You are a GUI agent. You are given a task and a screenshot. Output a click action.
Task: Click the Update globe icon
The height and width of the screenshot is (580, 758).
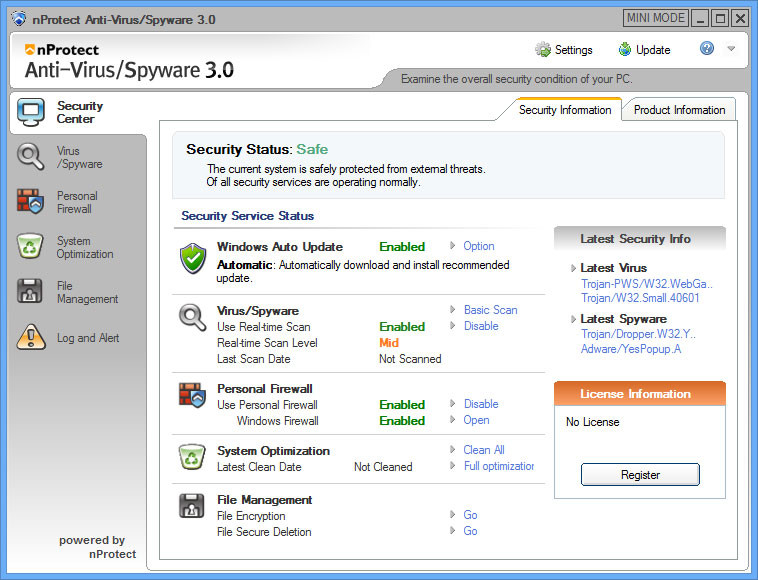[x=625, y=49]
